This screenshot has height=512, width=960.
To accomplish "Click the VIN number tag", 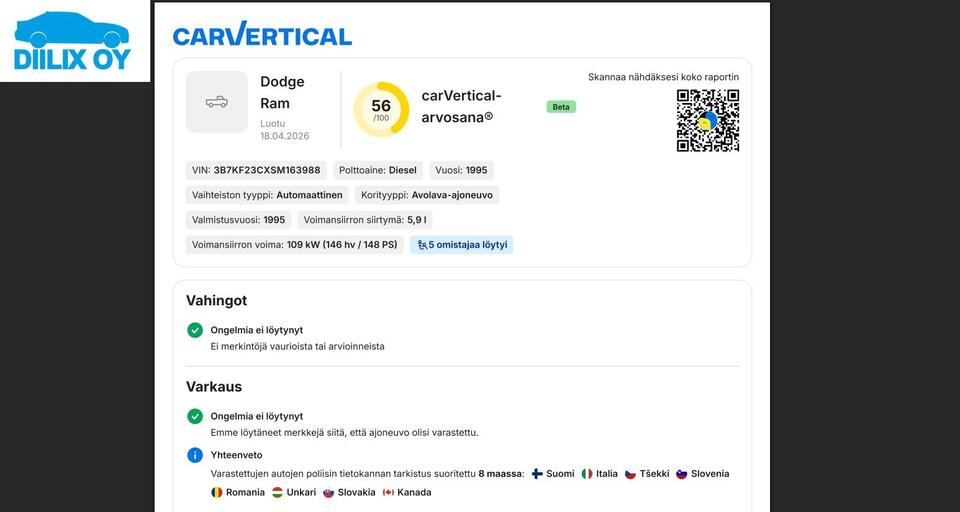I will pos(256,171).
